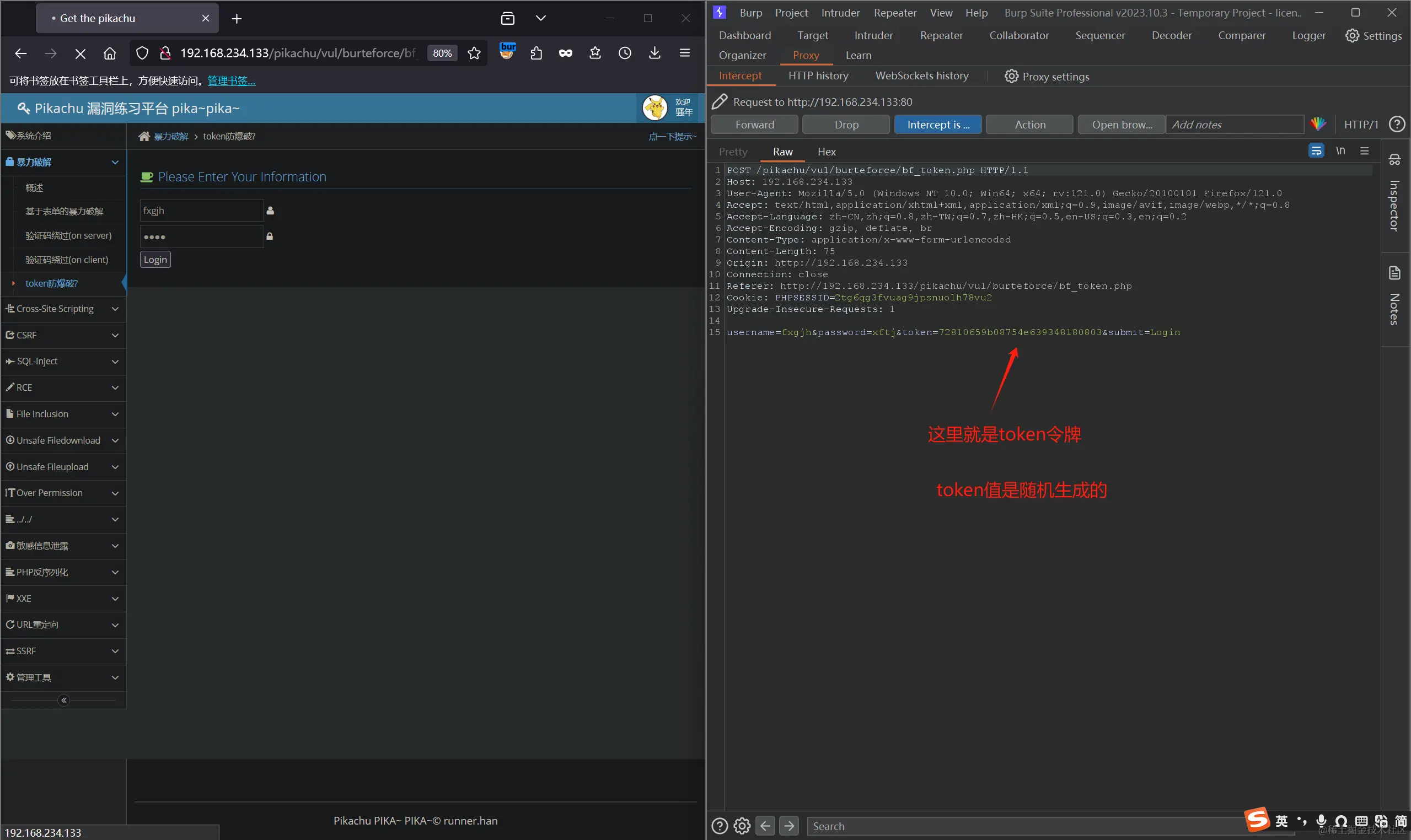Open the Burp extension icon in Firefox toolbar
1411x840 pixels.
(x=507, y=51)
